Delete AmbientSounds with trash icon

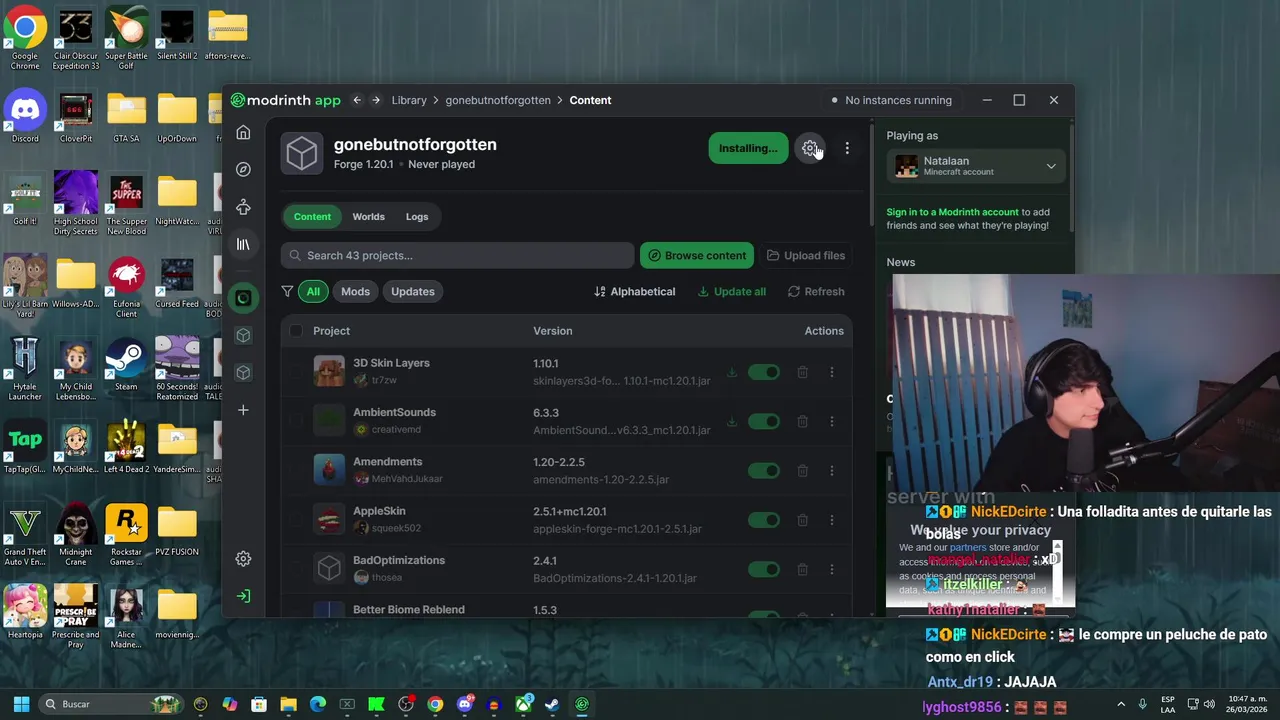(802, 421)
